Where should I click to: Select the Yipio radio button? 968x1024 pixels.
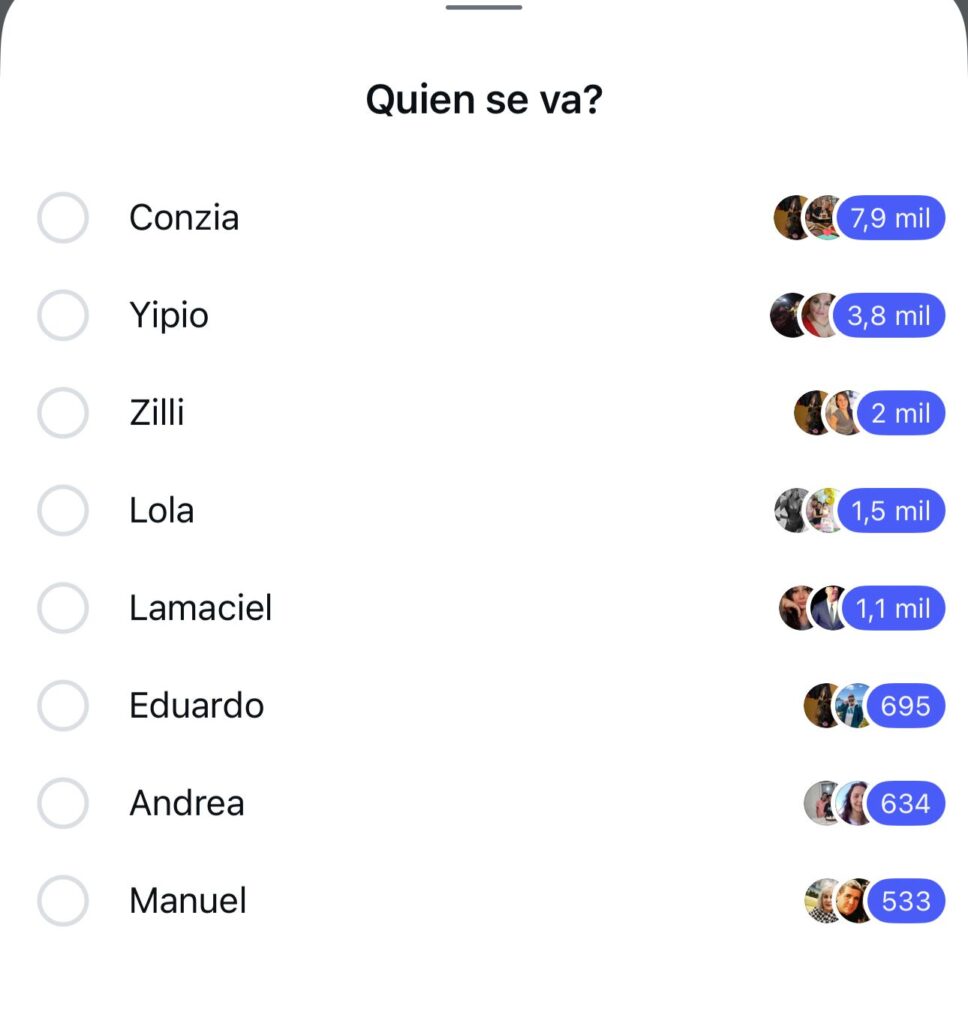(63, 316)
